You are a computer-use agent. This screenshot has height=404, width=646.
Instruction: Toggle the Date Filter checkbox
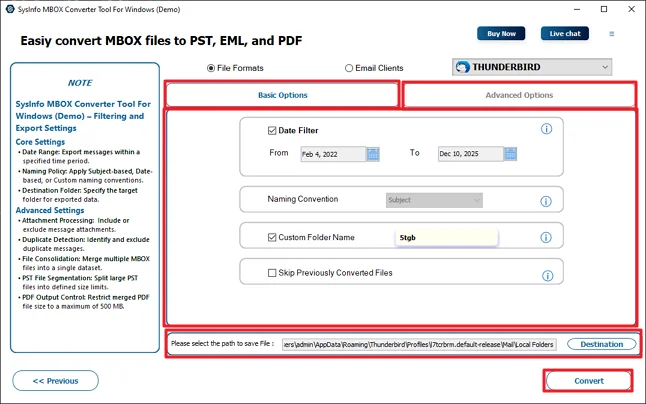272,131
